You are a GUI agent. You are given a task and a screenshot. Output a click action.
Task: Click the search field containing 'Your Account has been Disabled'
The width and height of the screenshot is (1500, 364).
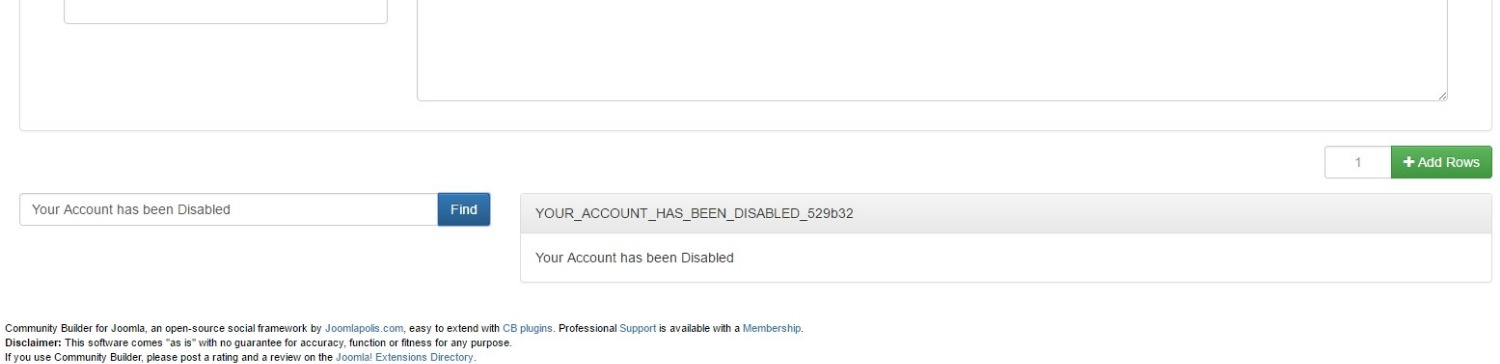[229, 209]
